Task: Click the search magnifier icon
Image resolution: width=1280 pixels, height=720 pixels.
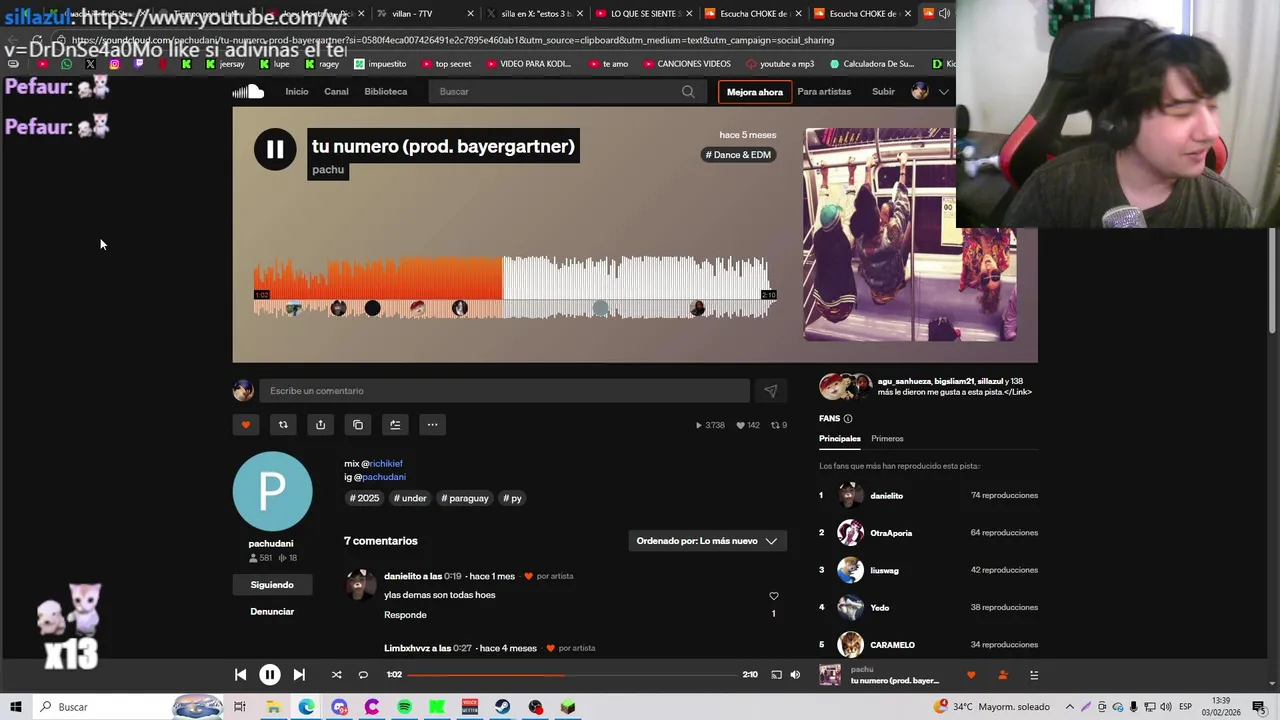Action: (x=688, y=92)
